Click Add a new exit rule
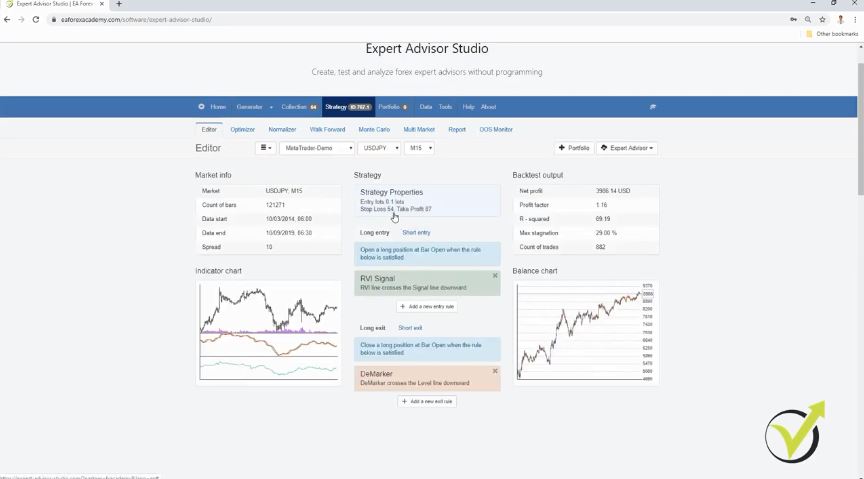 click(427, 401)
